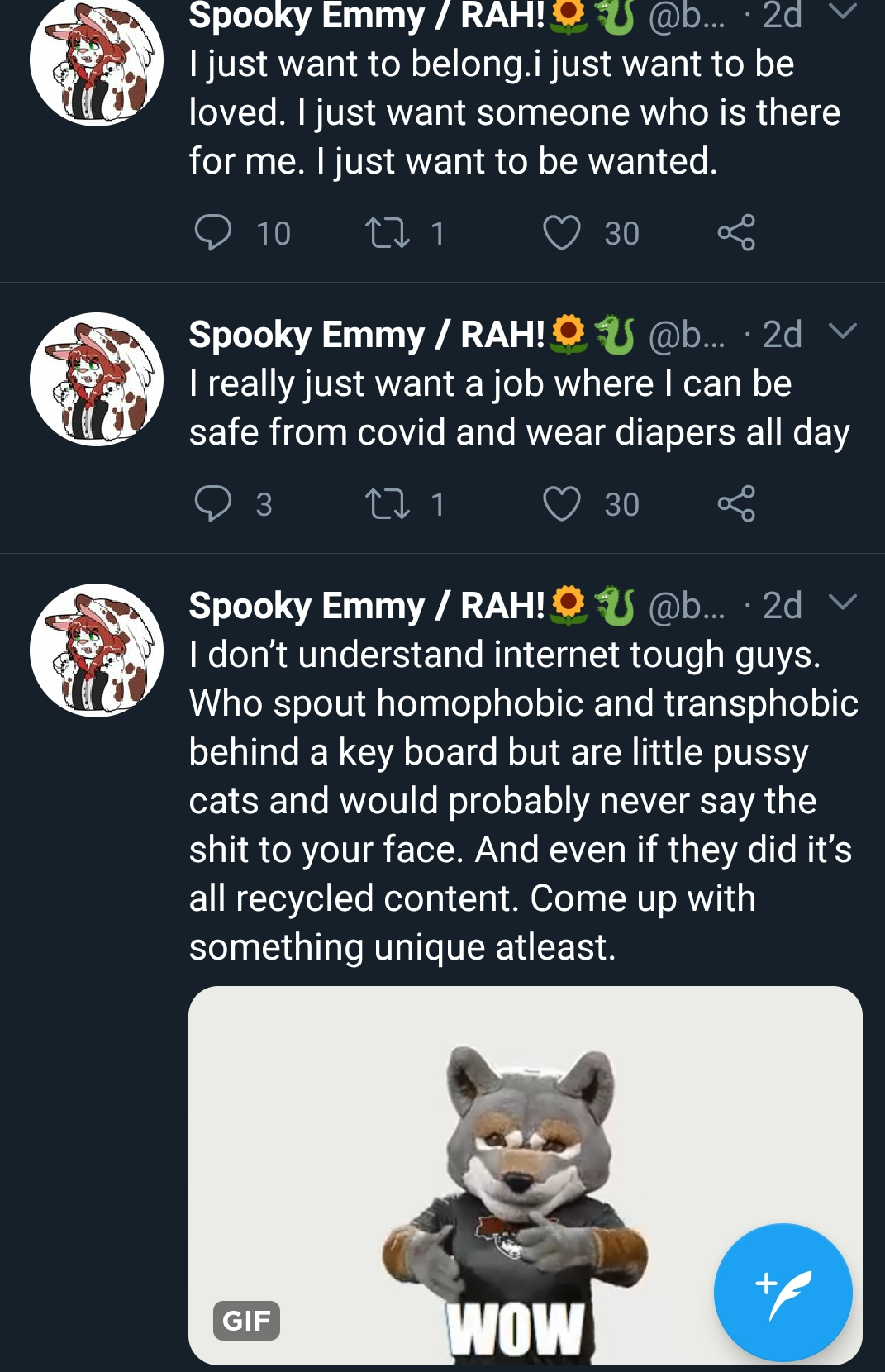Click the GIF badge on the media
This screenshot has height=1372, width=885.
[246, 1320]
